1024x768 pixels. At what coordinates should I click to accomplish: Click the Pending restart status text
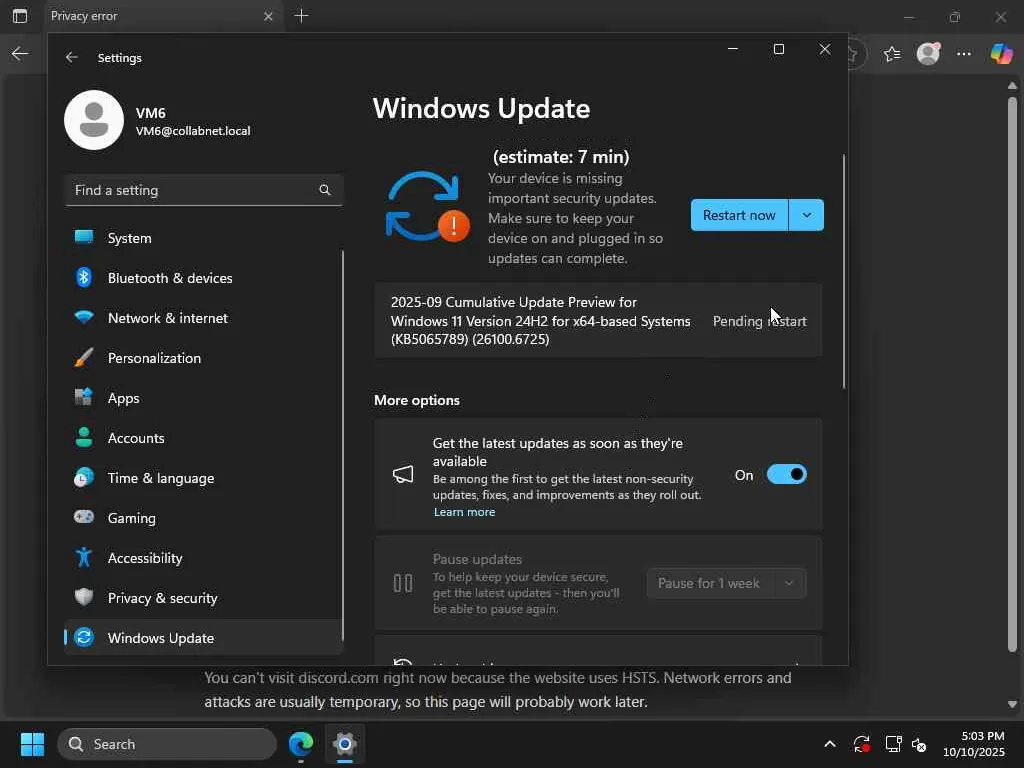coord(760,321)
